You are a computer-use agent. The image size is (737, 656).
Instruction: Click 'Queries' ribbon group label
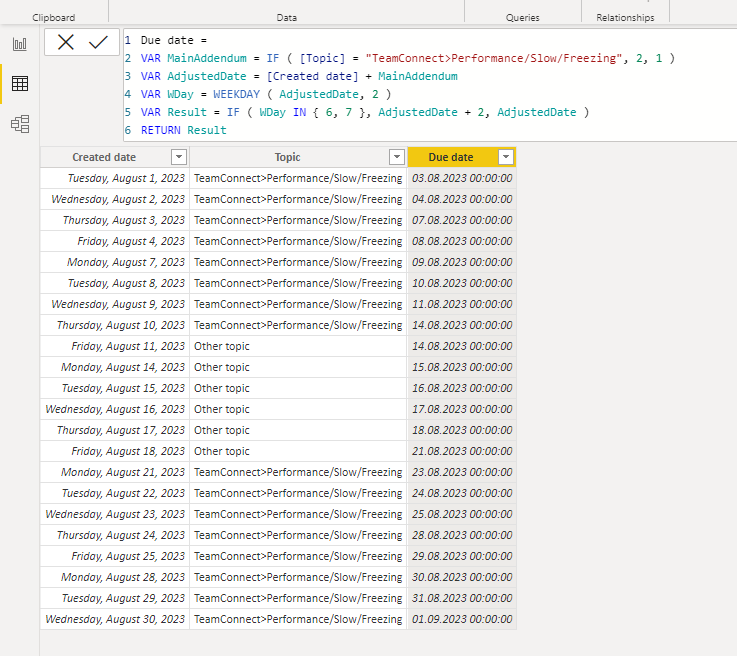[x=522, y=17]
